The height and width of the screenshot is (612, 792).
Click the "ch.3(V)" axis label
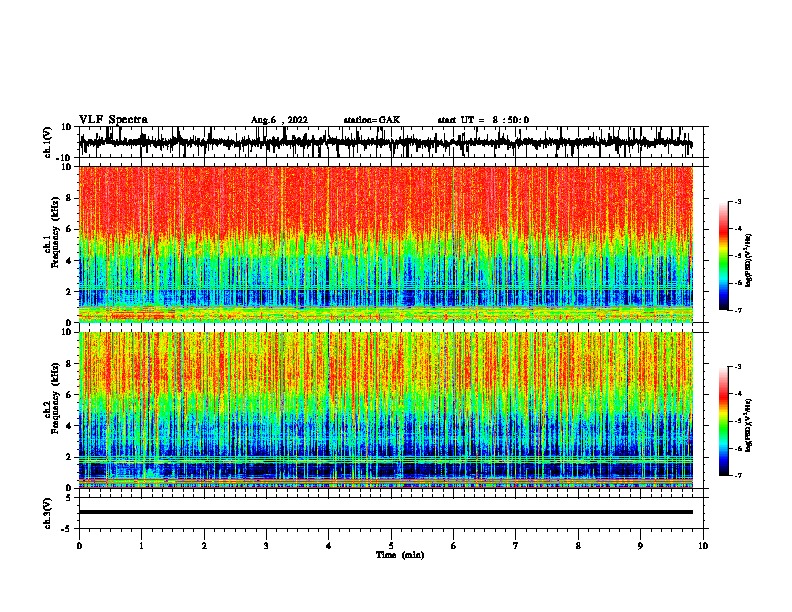48,513
